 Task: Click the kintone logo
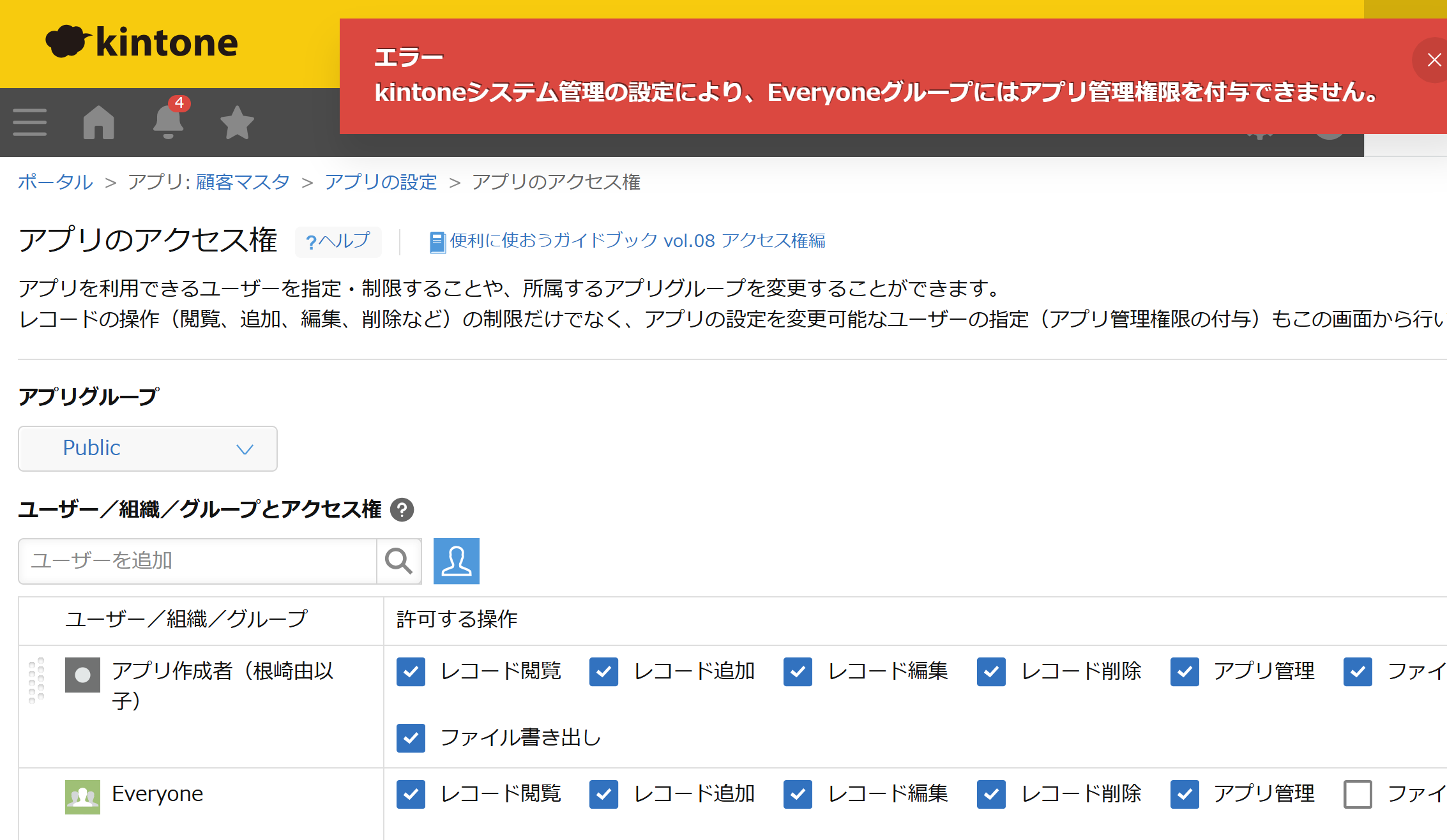pyautogui.click(x=142, y=42)
